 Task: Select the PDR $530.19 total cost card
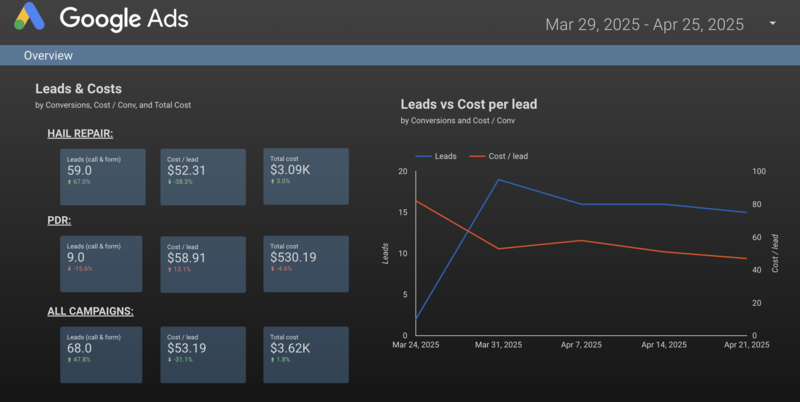click(306, 264)
